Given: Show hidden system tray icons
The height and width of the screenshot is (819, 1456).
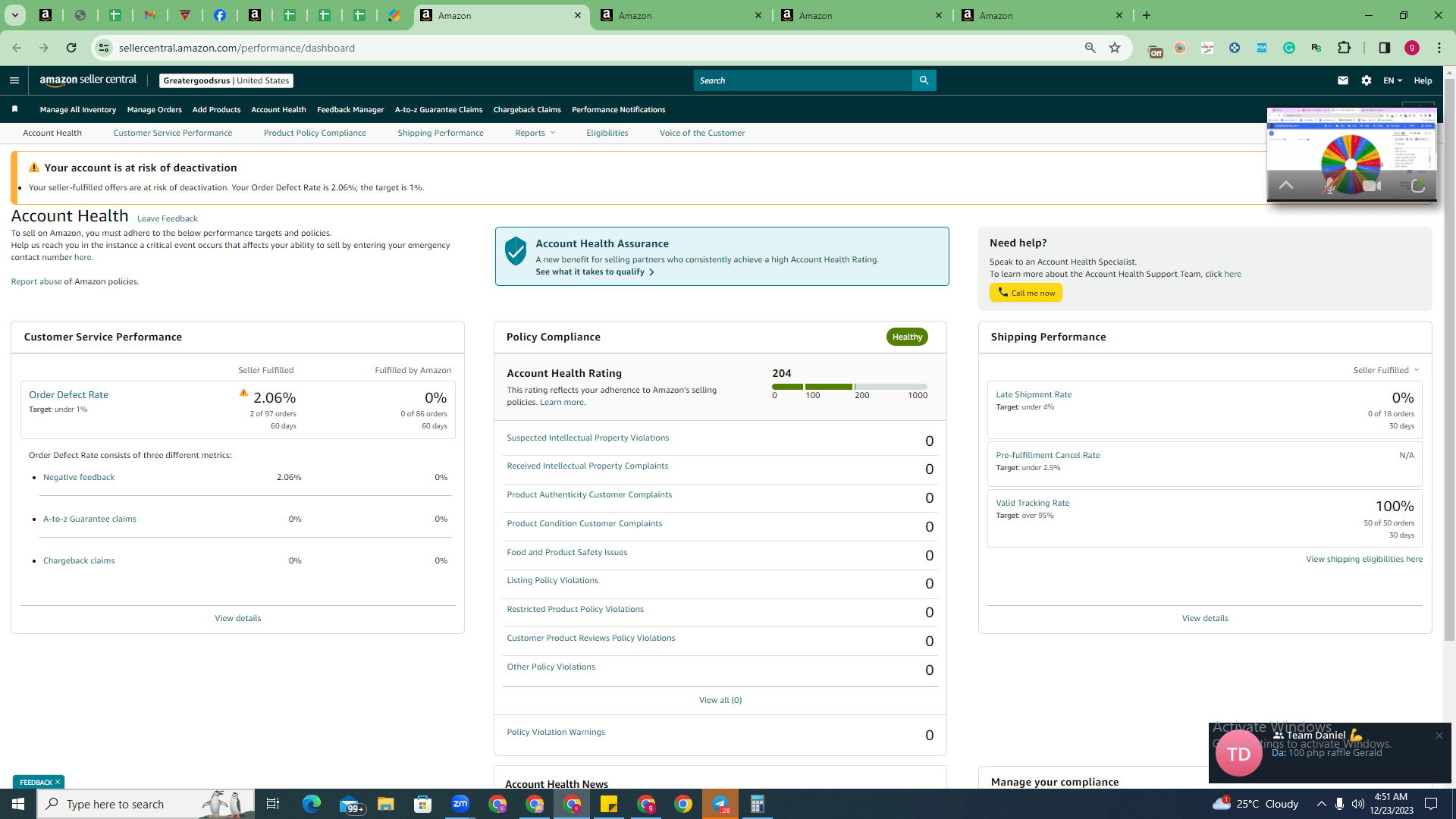Looking at the screenshot, I should [x=1322, y=804].
